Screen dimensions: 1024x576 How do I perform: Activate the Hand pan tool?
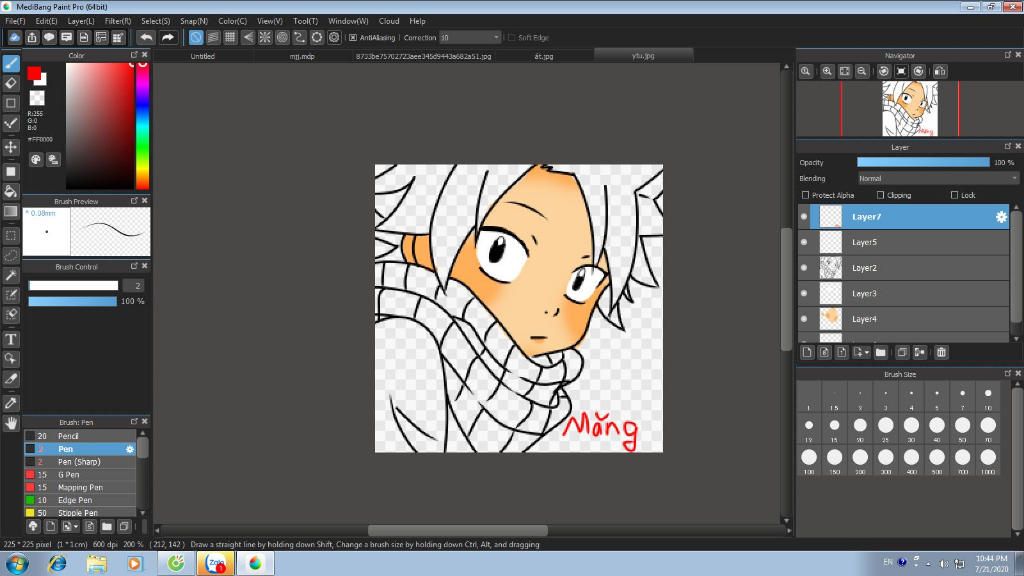point(11,423)
